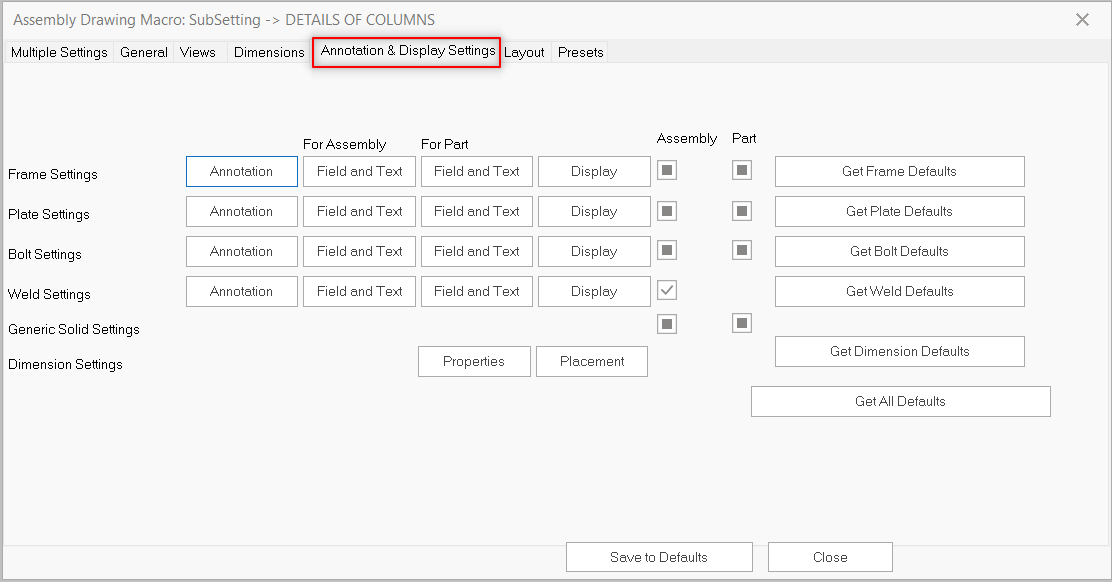Toggle the Bolt Settings Part checkbox
This screenshot has height=582, width=1112.
(741, 250)
